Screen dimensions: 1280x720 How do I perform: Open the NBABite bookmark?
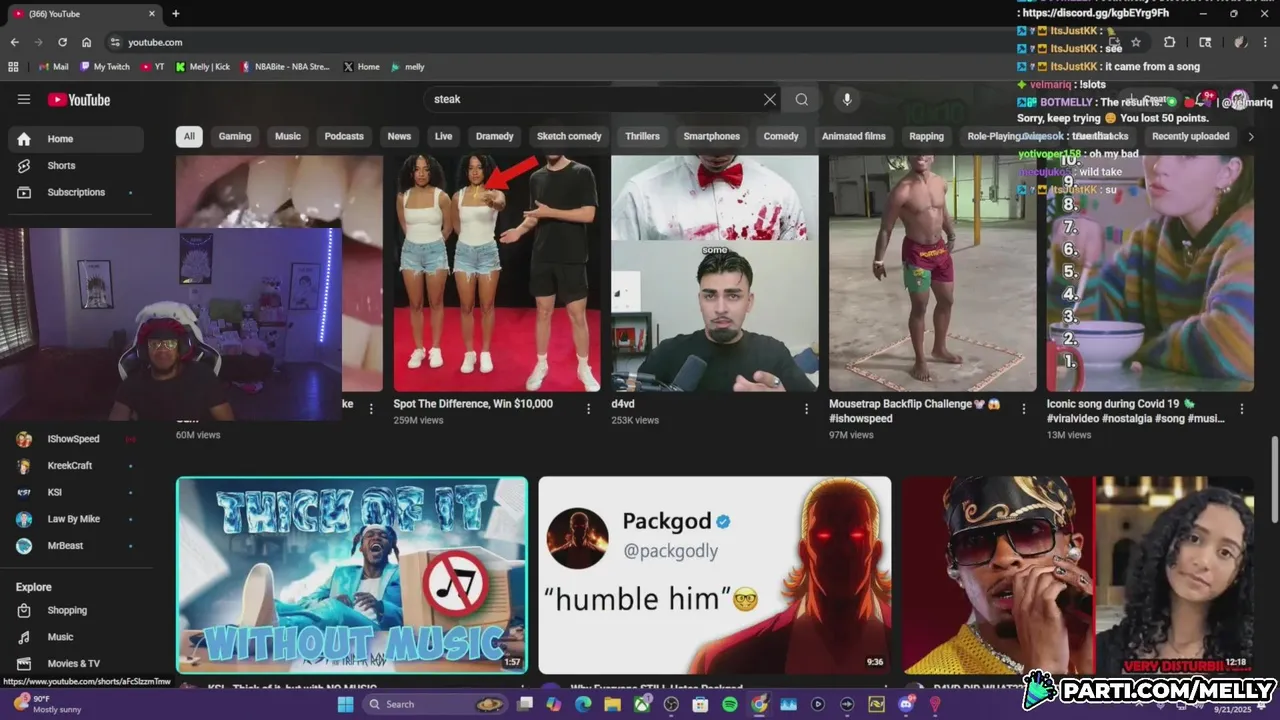click(x=285, y=67)
